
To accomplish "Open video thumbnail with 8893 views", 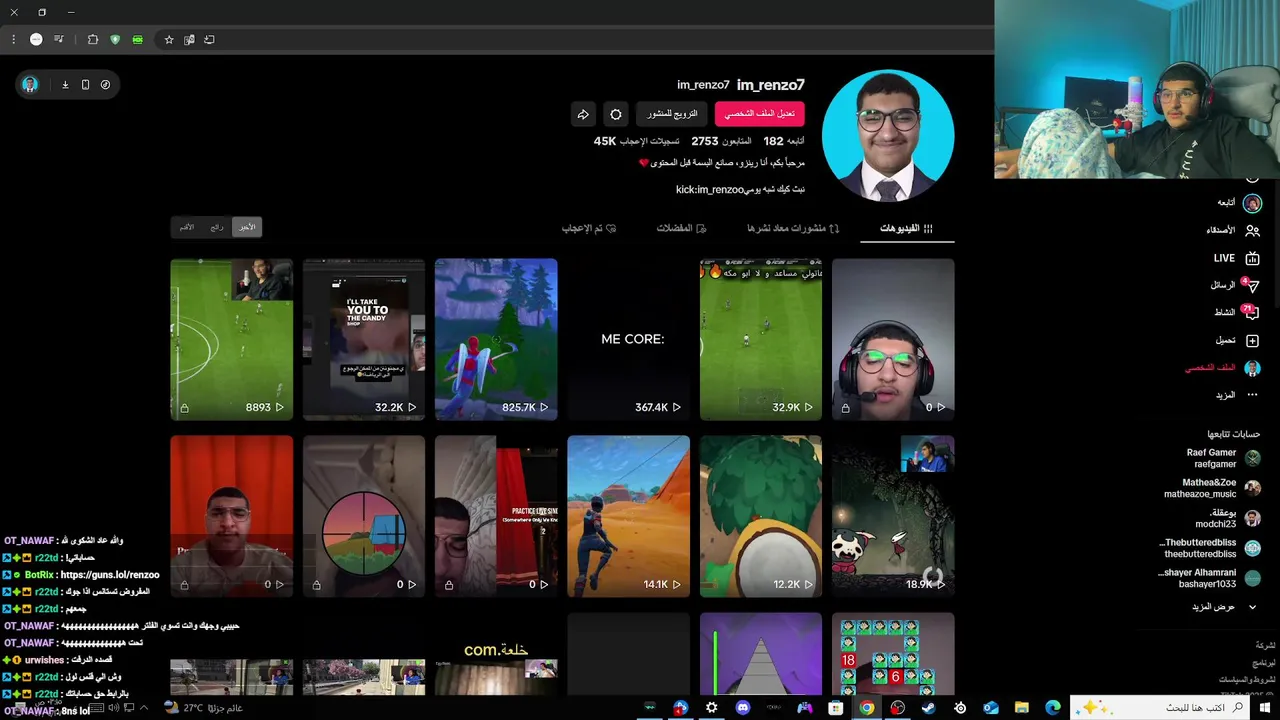I will coord(231,339).
